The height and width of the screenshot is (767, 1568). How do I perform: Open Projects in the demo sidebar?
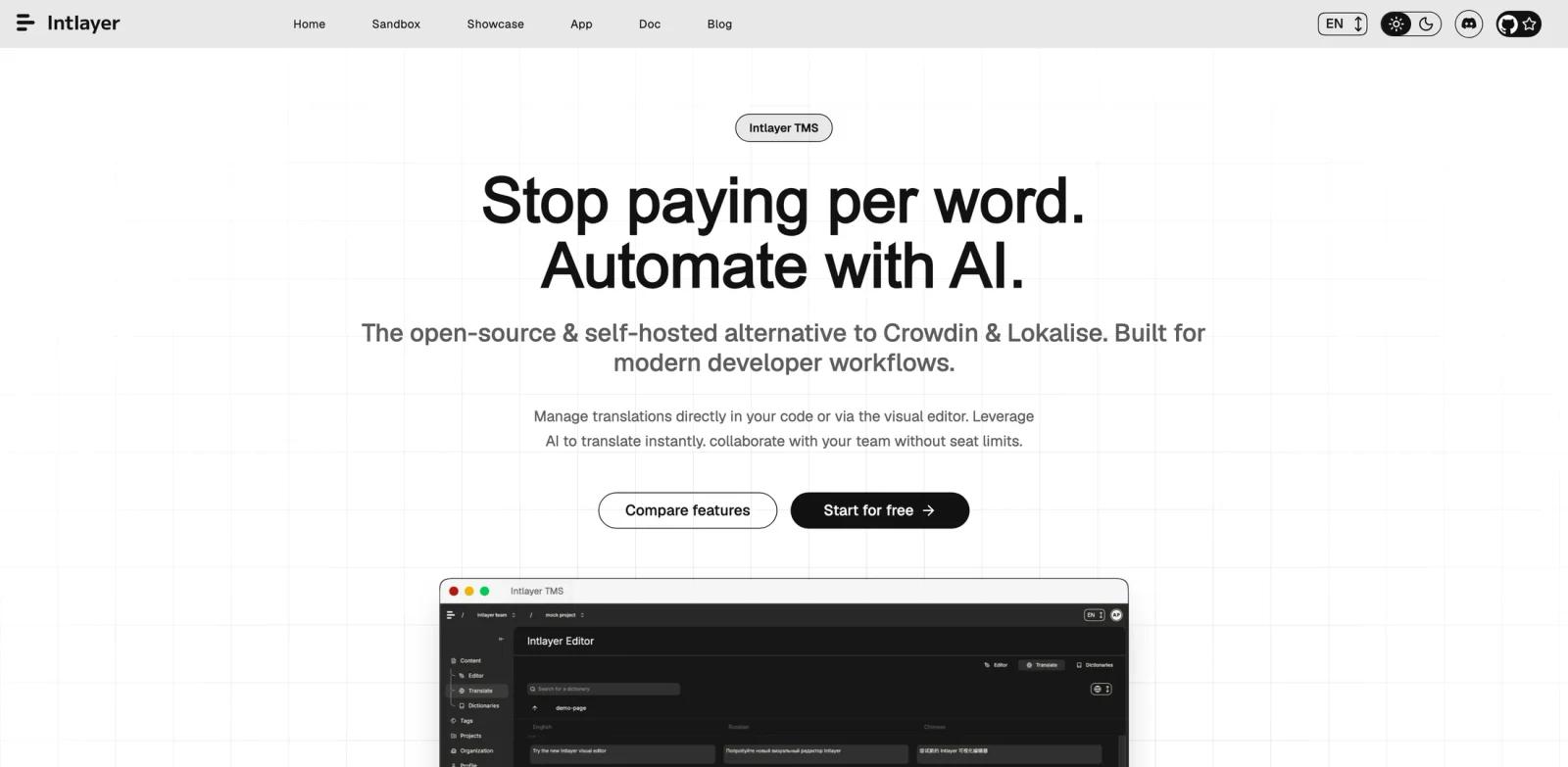click(465, 736)
